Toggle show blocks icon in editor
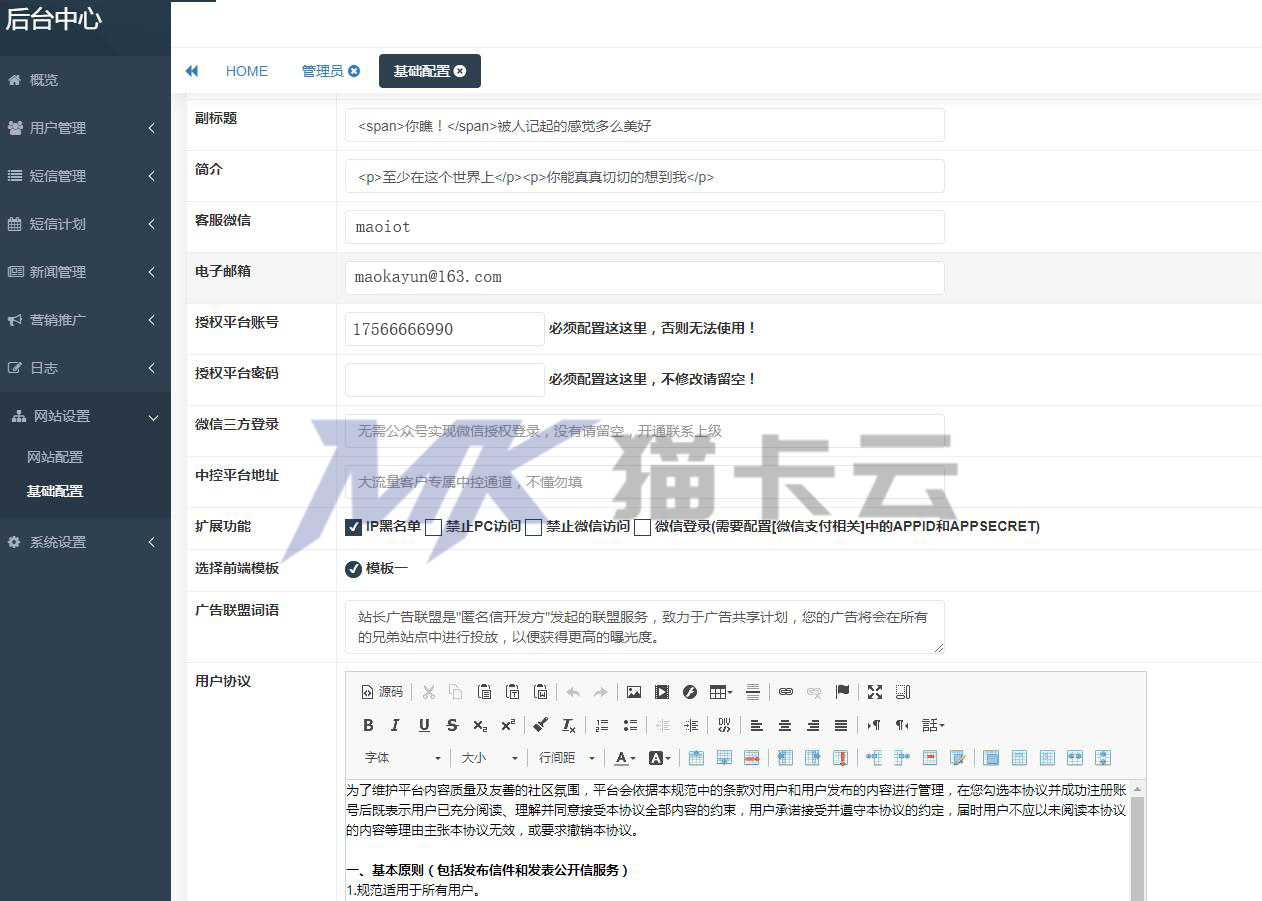Viewport: 1262px width, 901px height. (x=903, y=692)
